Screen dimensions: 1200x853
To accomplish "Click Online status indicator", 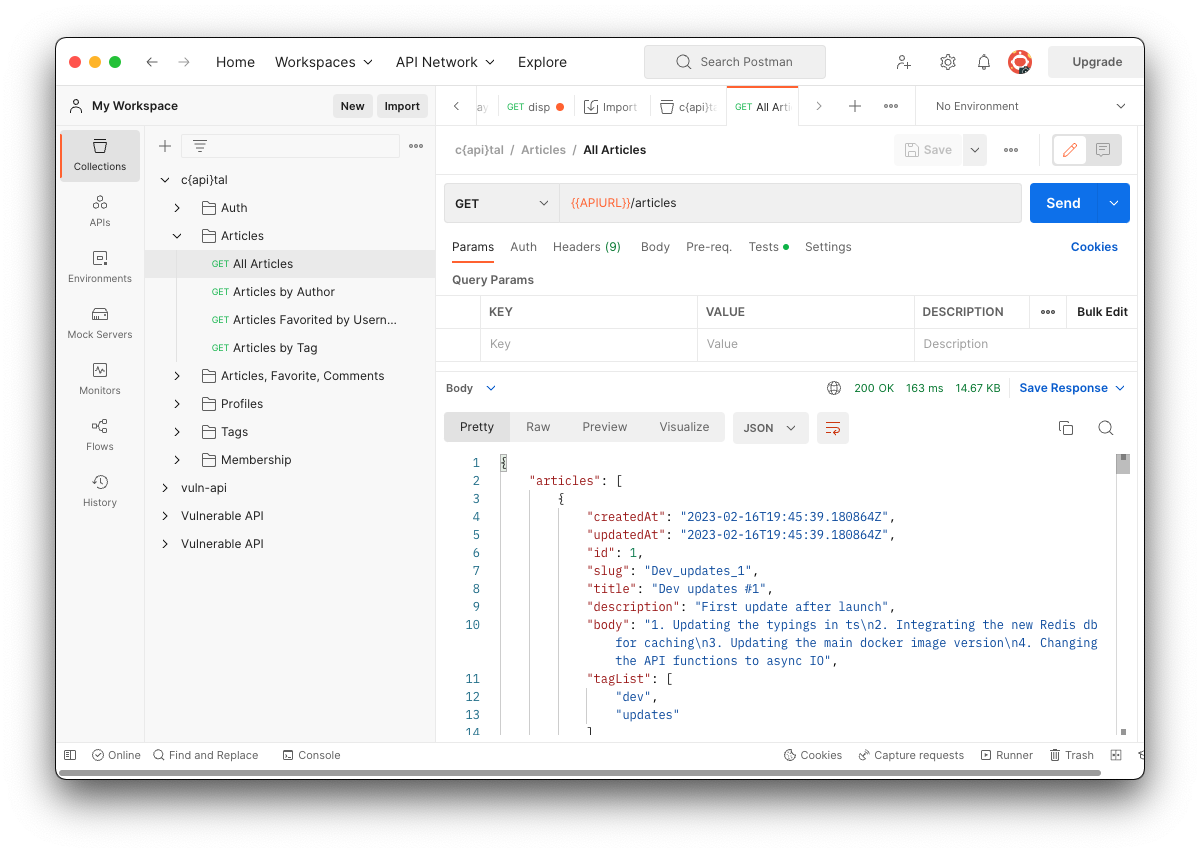I will (116, 755).
